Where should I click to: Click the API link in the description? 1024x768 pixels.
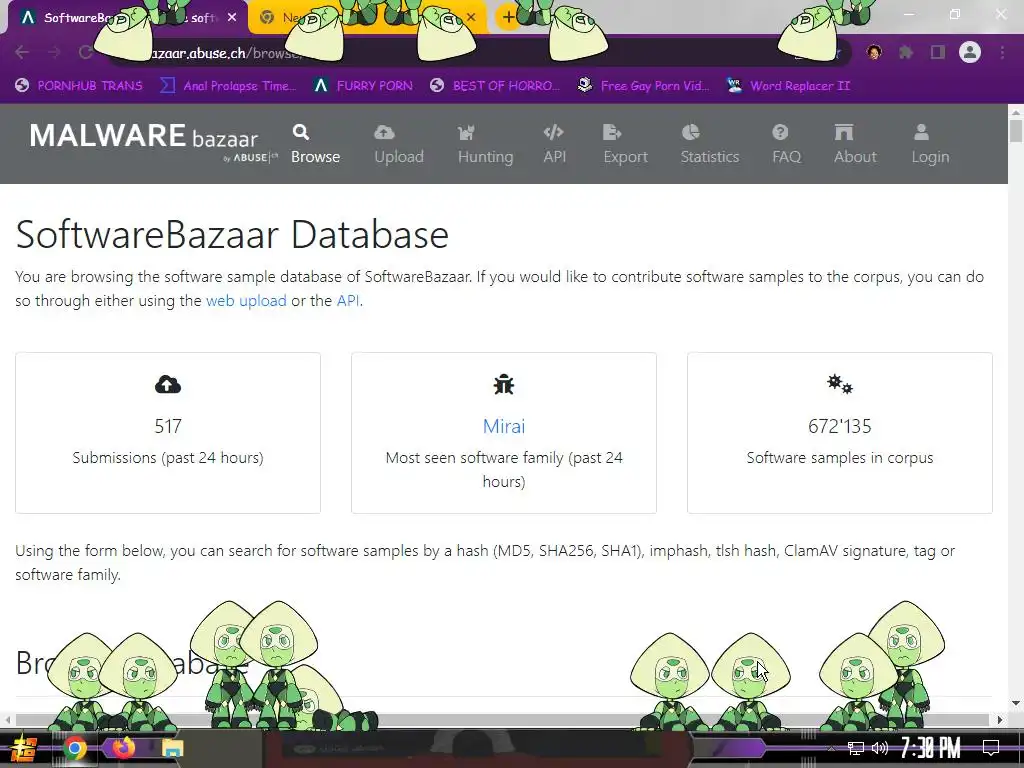tap(347, 300)
